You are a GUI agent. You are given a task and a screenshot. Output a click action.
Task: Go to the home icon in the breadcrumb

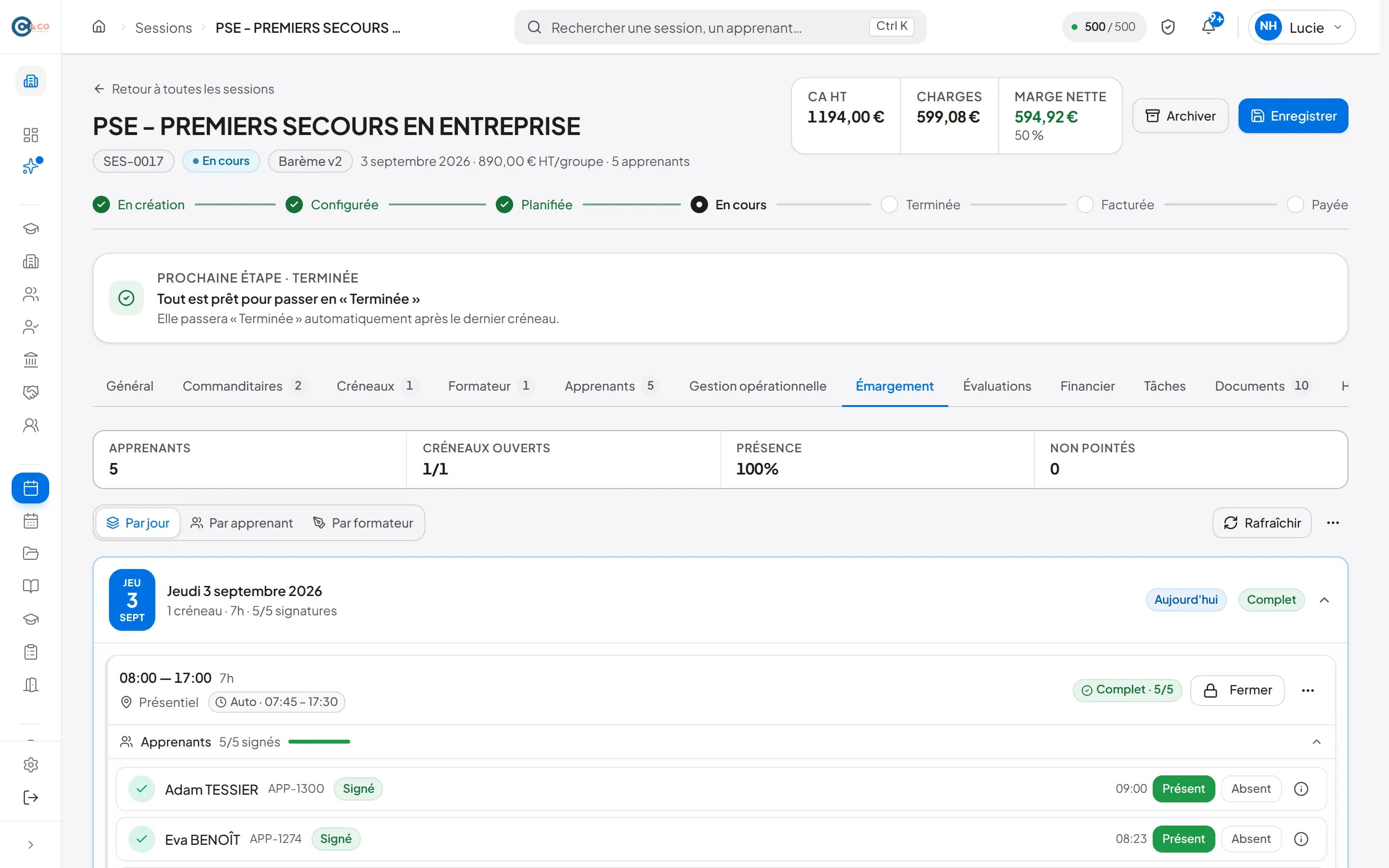click(x=99, y=27)
